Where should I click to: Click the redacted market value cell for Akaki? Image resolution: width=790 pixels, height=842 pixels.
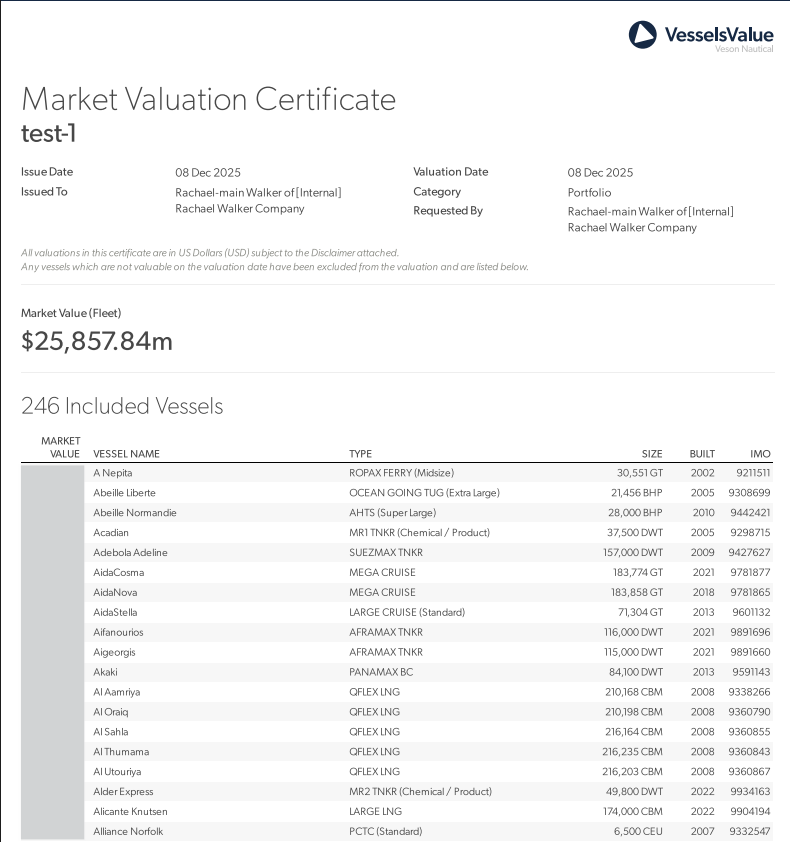(53, 672)
